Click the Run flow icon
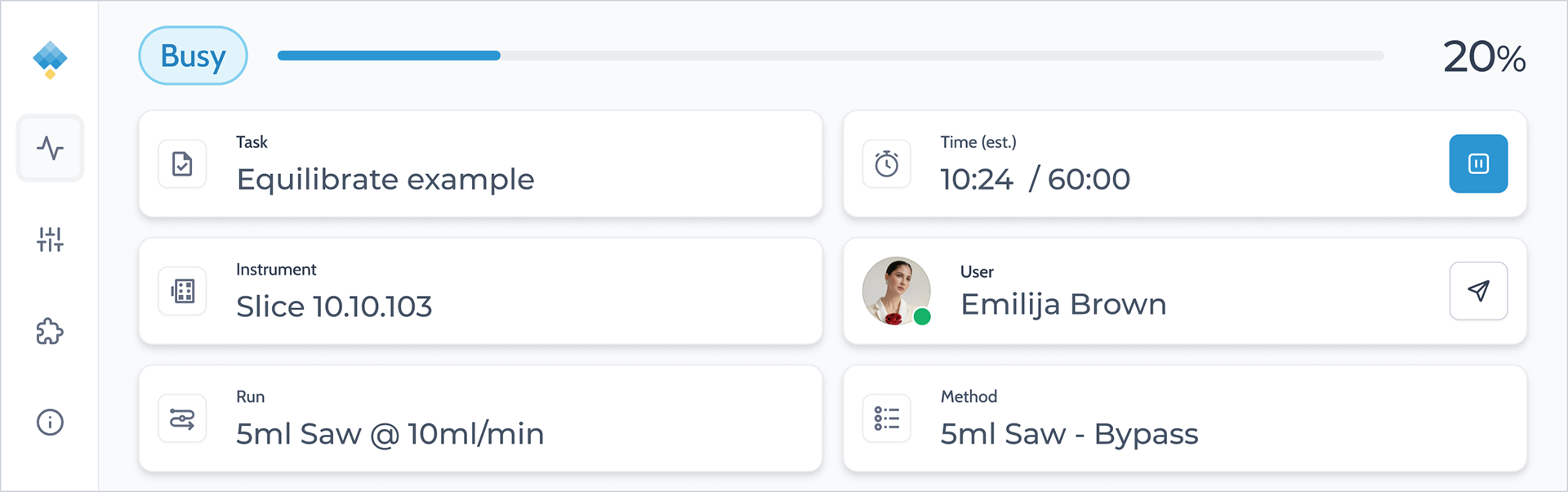The height and width of the screenshot is (492, 1568). click(182, 418)
